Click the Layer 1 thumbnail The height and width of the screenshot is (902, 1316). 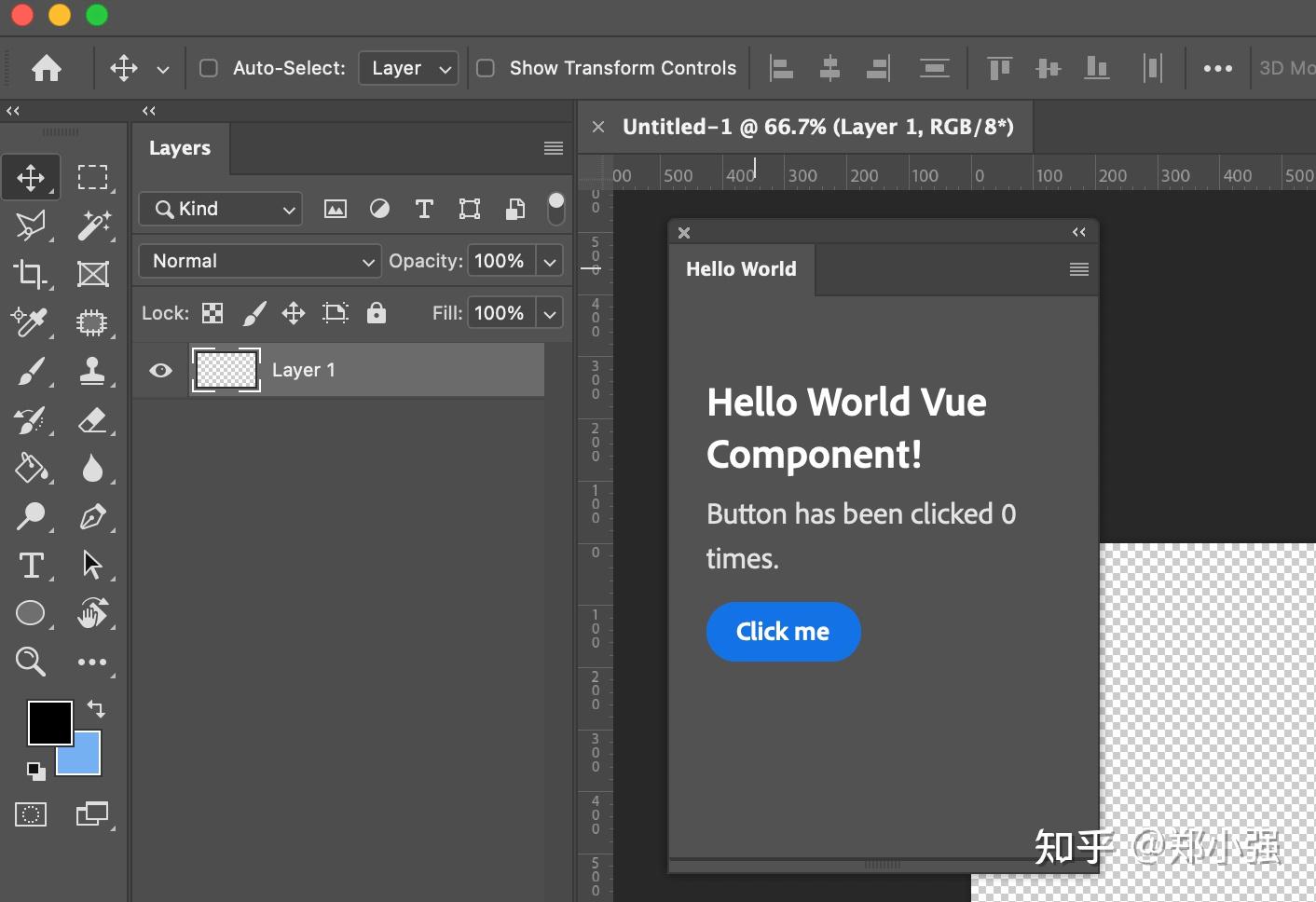click(x=226, y=370)
